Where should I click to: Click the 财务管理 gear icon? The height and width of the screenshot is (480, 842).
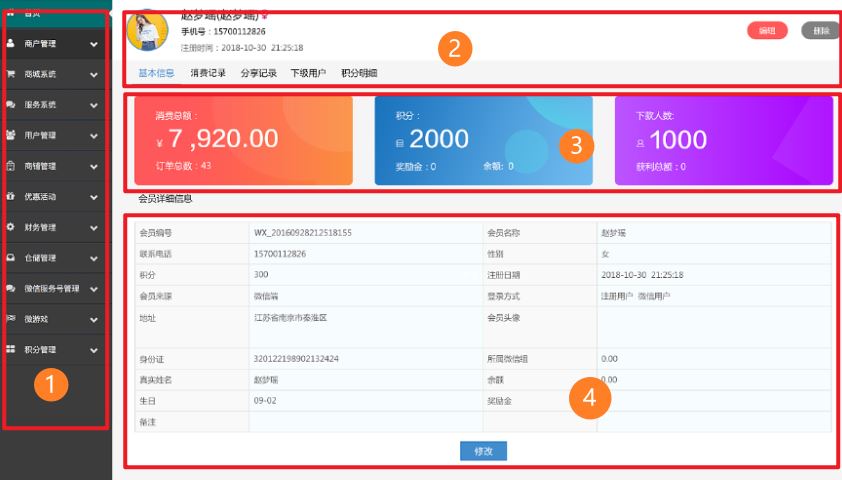pos(11,227)
